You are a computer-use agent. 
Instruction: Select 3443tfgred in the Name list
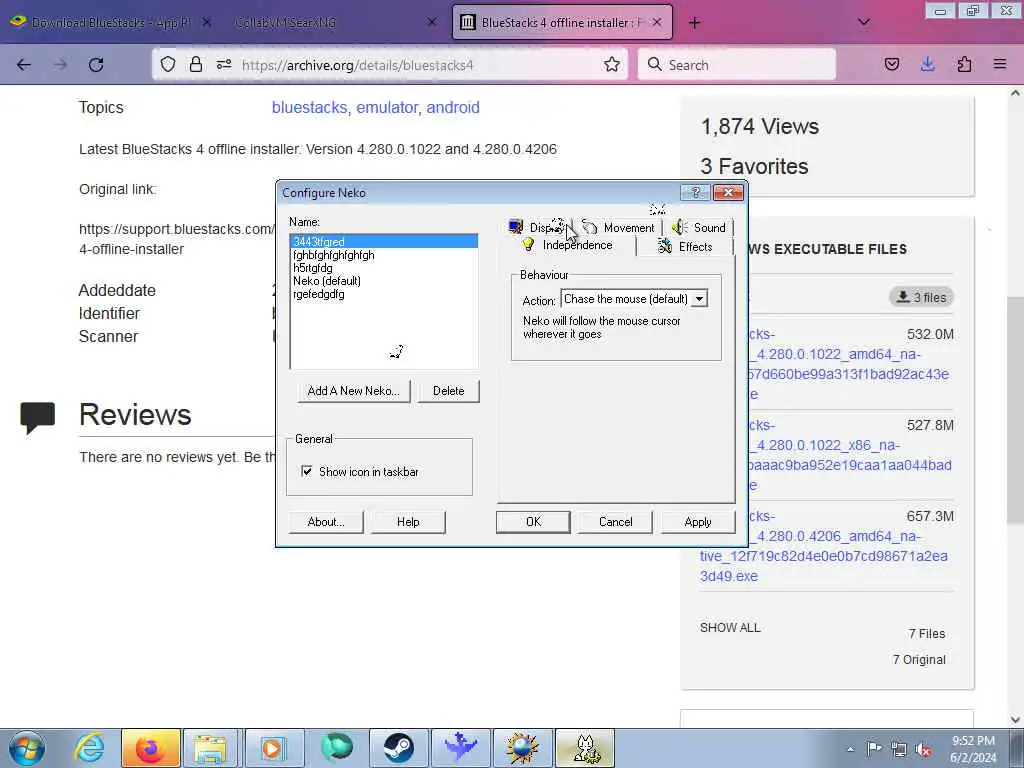pyautogui.click(x=384, y=242)
